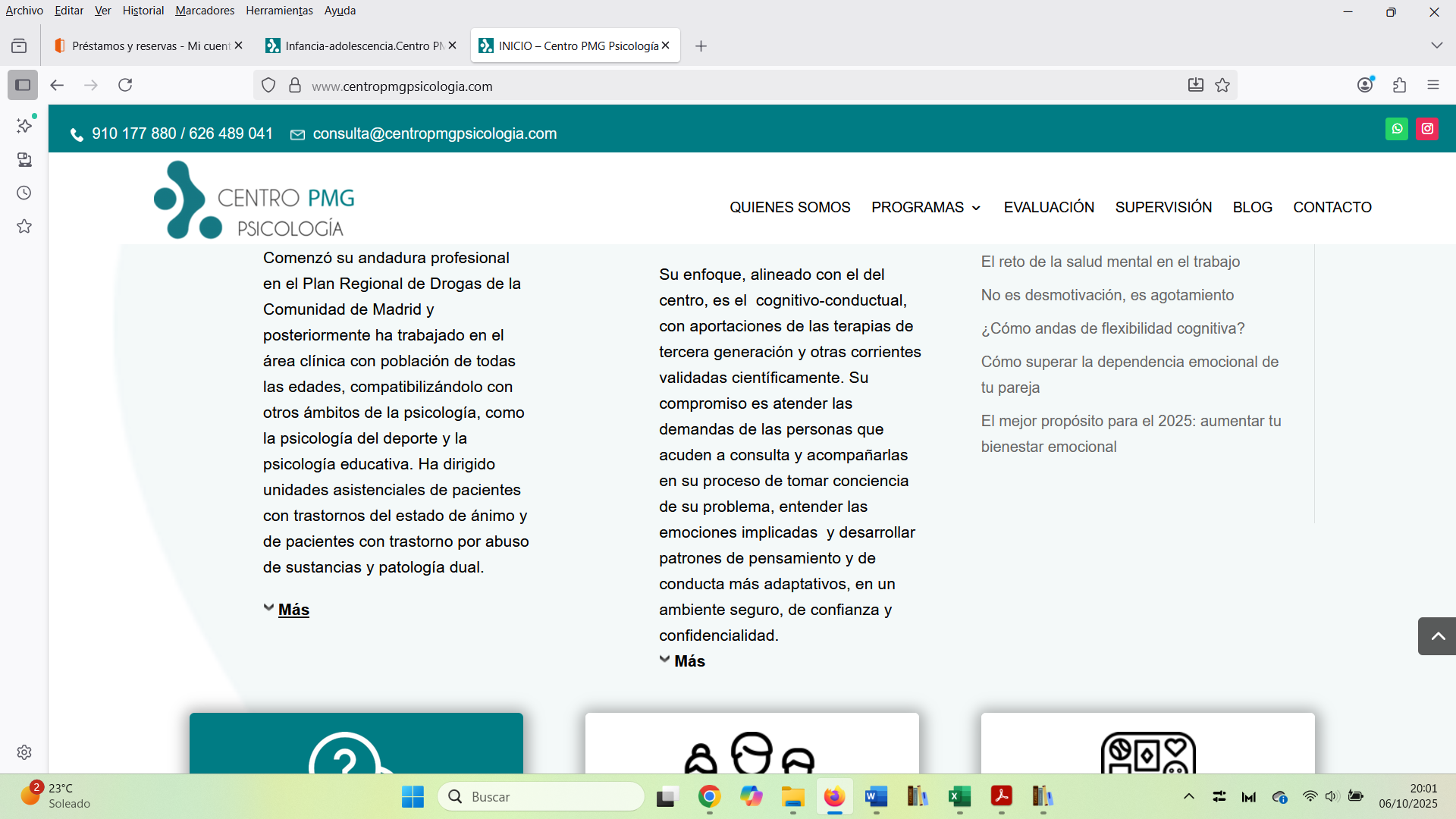Open the Marcadores menu

coord(205,11)
